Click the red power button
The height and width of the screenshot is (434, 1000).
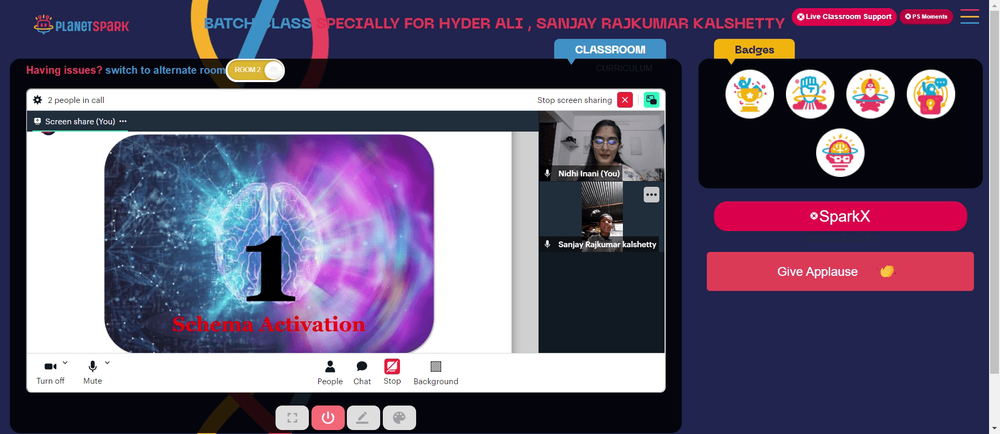[x=328, y=418]
